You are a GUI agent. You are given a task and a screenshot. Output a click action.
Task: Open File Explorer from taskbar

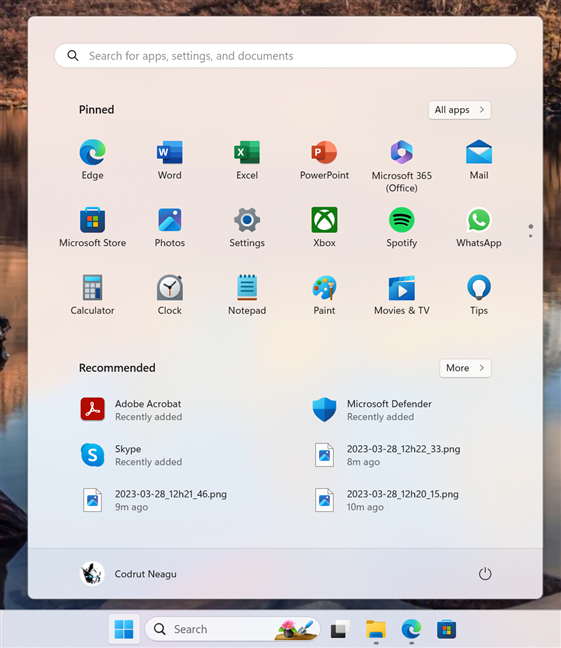(376, 629)
